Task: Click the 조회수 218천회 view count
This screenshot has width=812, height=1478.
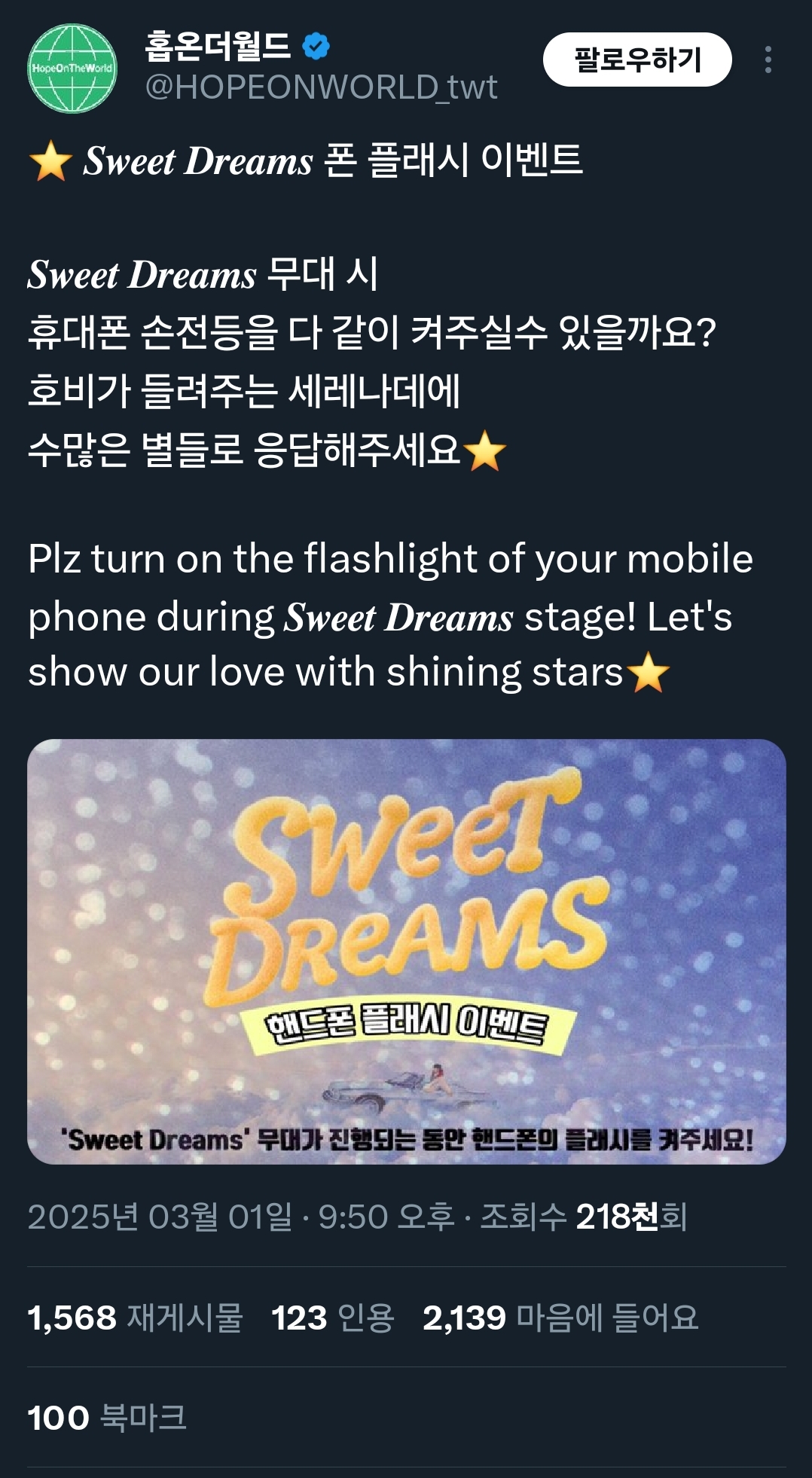Action: point(584,1217)
